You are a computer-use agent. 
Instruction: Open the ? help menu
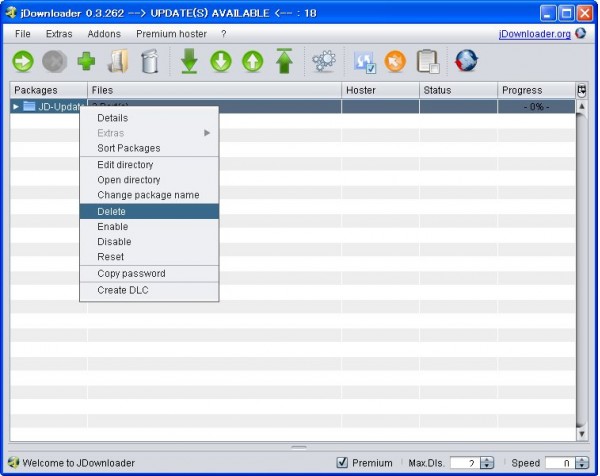(223, 34)
